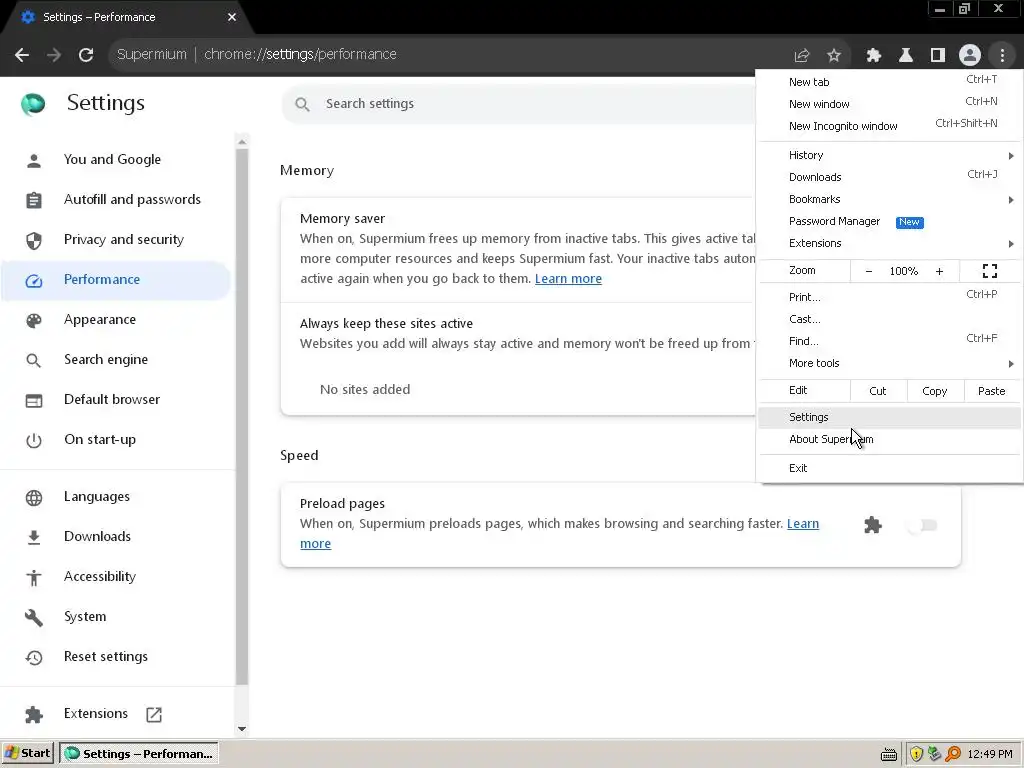
Task: Expand the History submenu
Action: point(889,155)
